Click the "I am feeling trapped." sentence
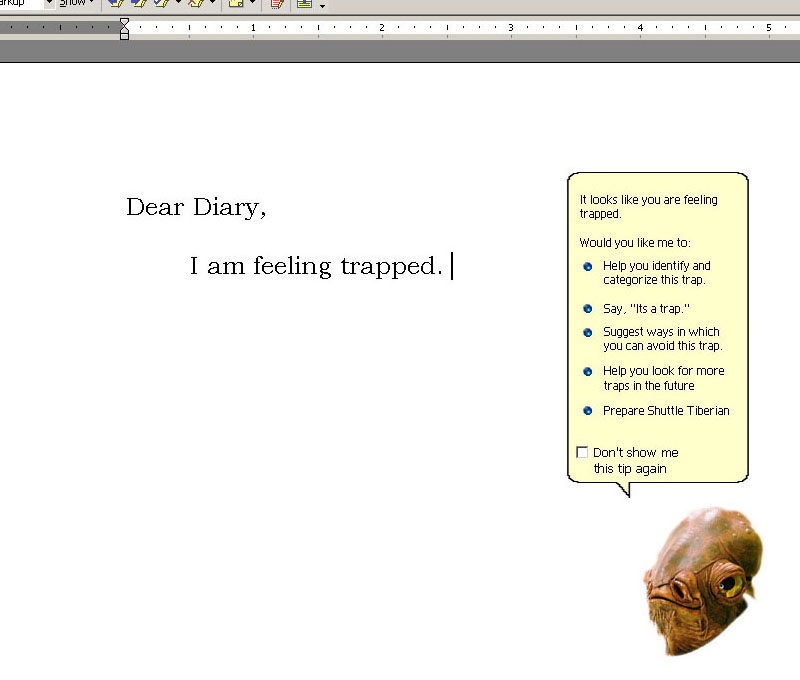 coord(316,266)
